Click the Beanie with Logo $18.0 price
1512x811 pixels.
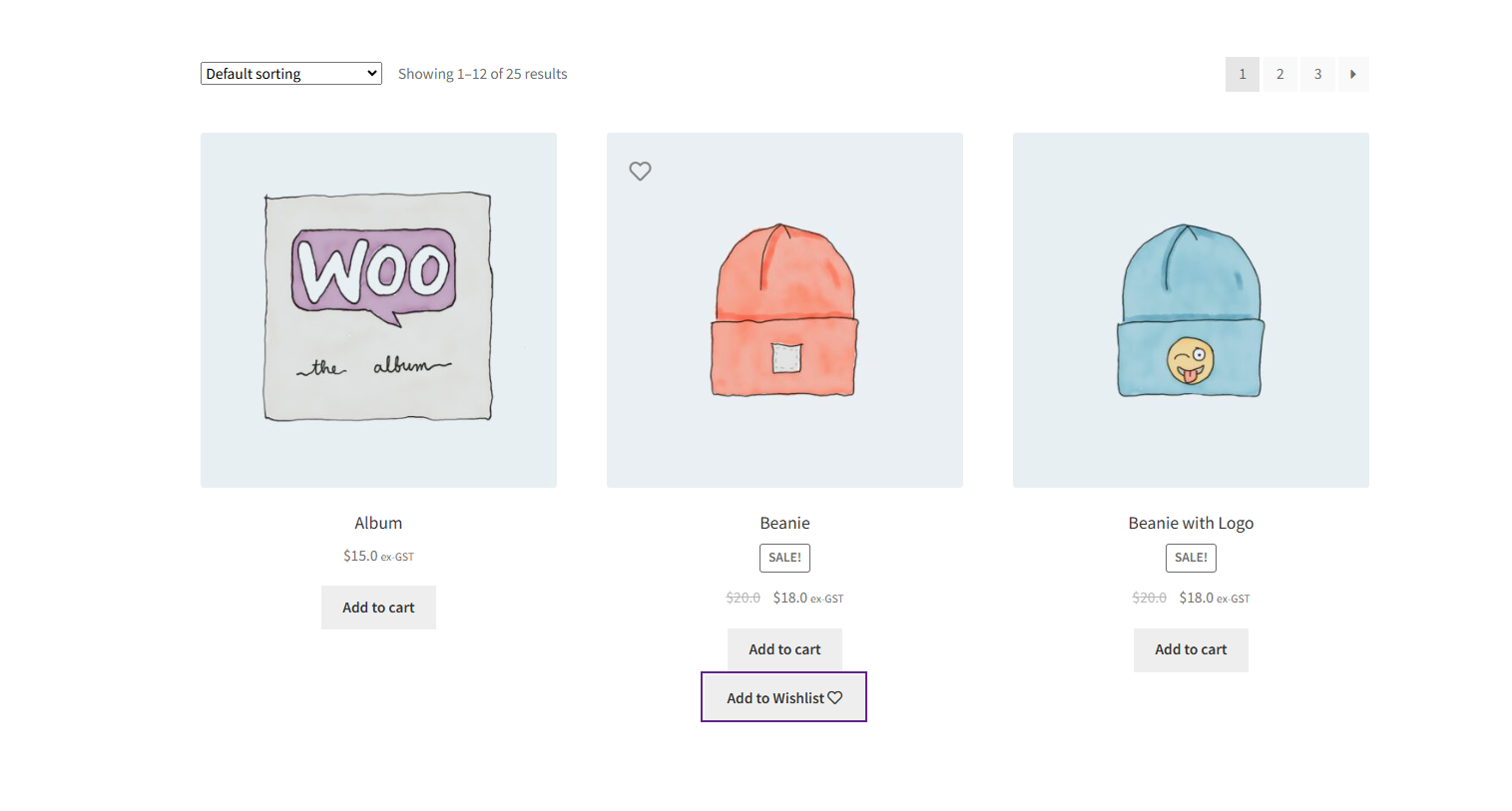(x=1197, y=598)
